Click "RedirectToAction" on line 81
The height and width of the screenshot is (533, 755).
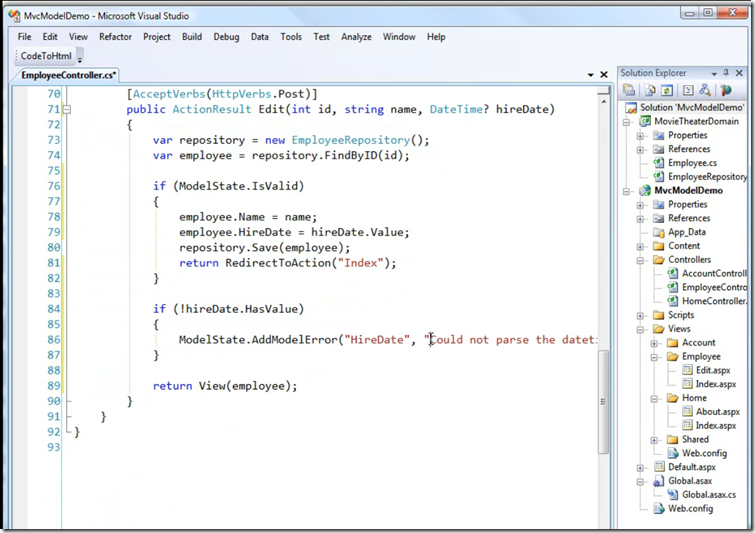(278, 263)
